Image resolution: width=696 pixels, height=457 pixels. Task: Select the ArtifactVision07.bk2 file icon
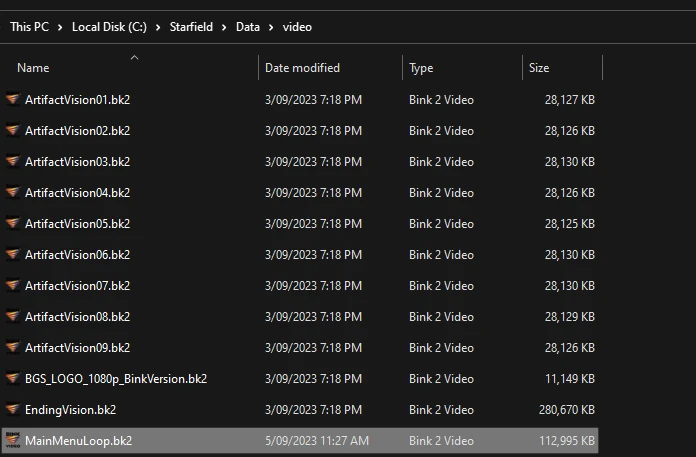click(12, 286)
